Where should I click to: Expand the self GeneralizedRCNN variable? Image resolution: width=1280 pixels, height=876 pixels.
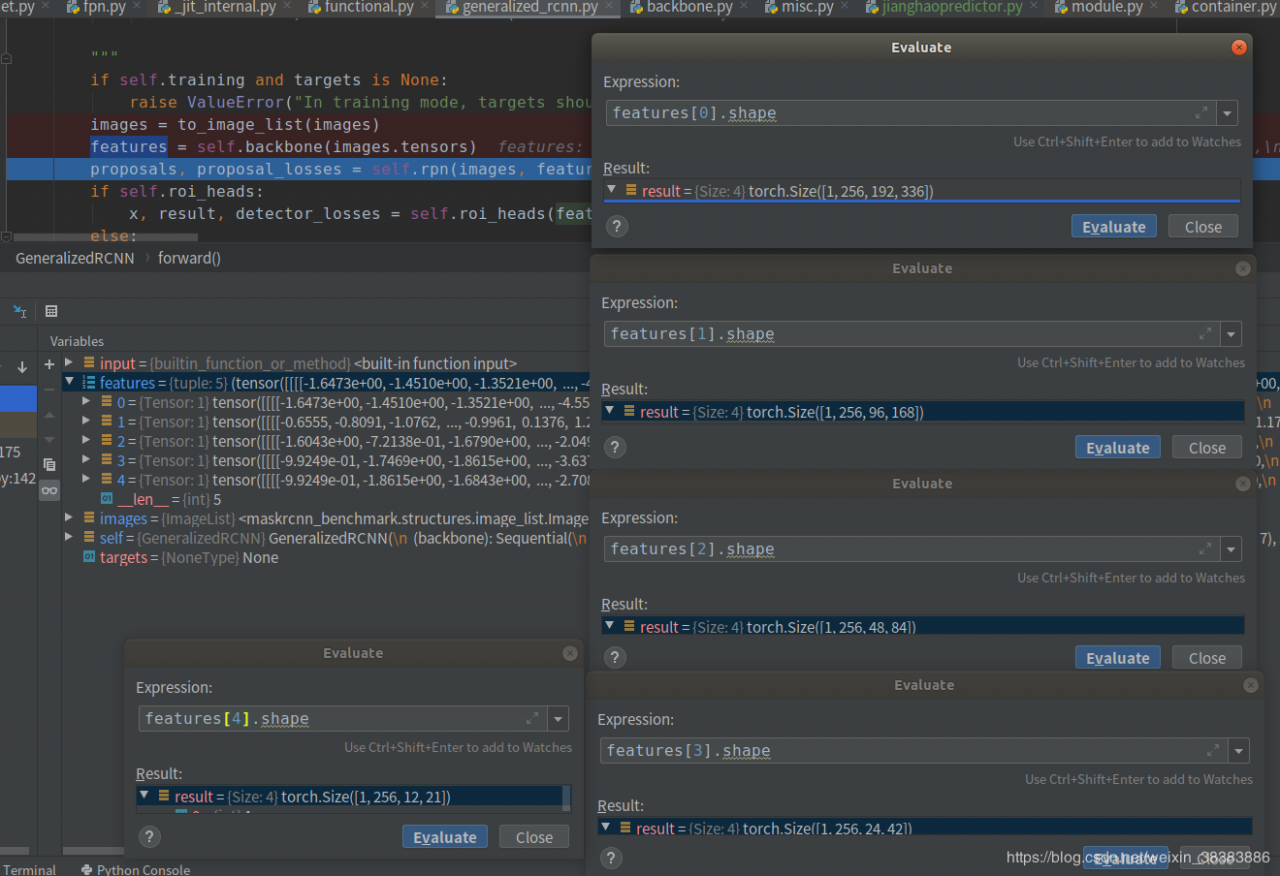click(x=69, y=538)
